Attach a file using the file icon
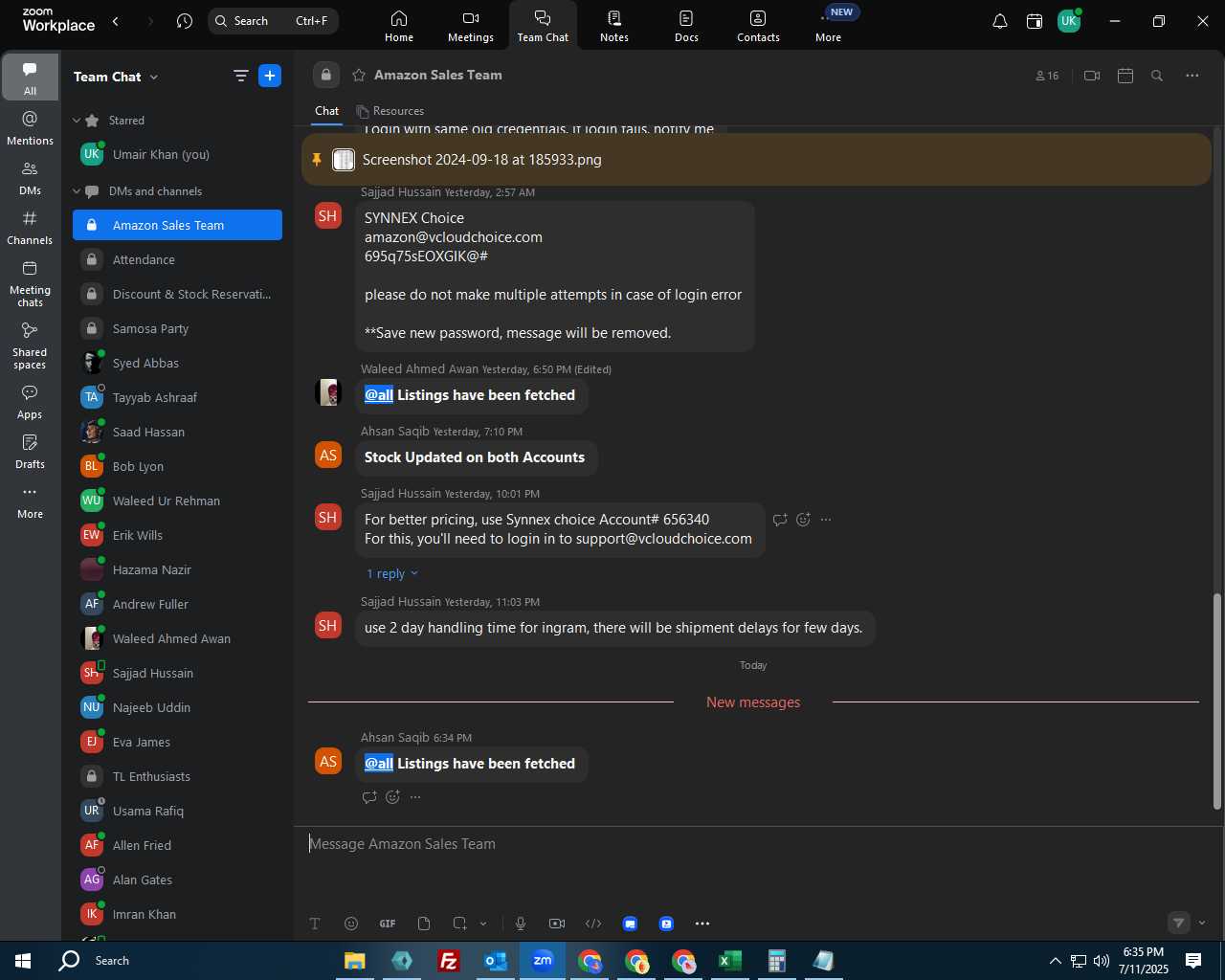Viewport: 1225px width, 980px height. point(424,924)
